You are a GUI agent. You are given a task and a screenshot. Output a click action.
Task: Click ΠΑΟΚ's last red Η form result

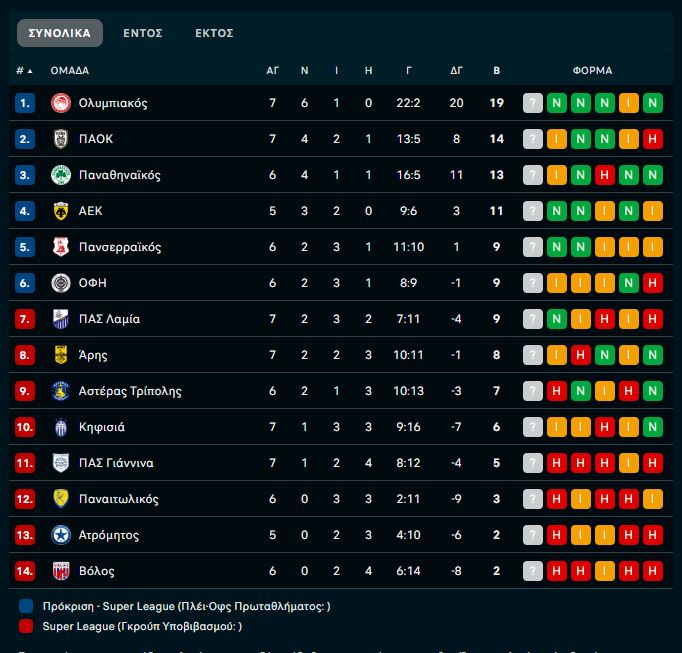pos(653,139)
